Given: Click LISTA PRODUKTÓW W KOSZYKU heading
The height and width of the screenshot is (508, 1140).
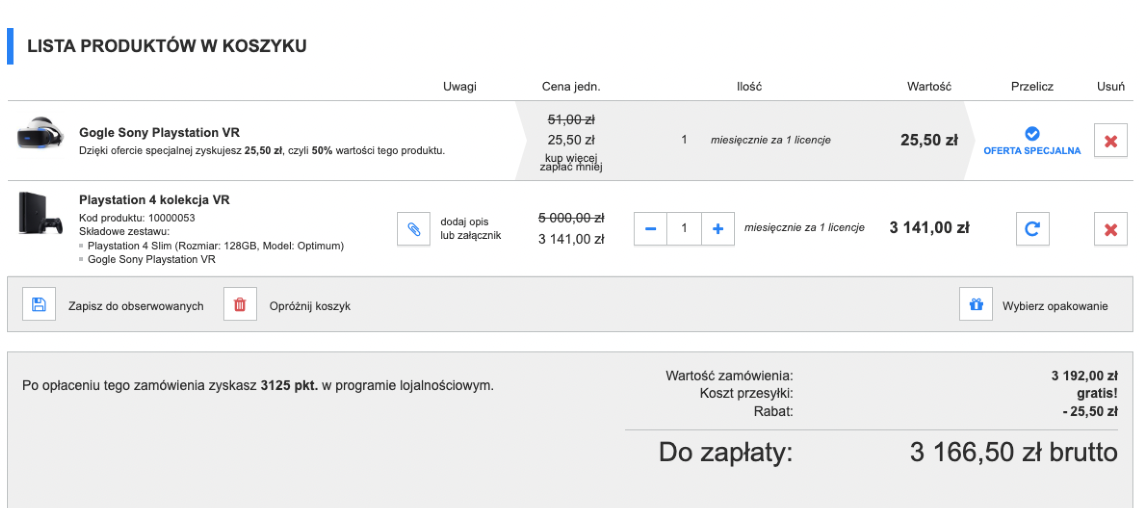Looking at the screenshot, I should pos(166,46).
